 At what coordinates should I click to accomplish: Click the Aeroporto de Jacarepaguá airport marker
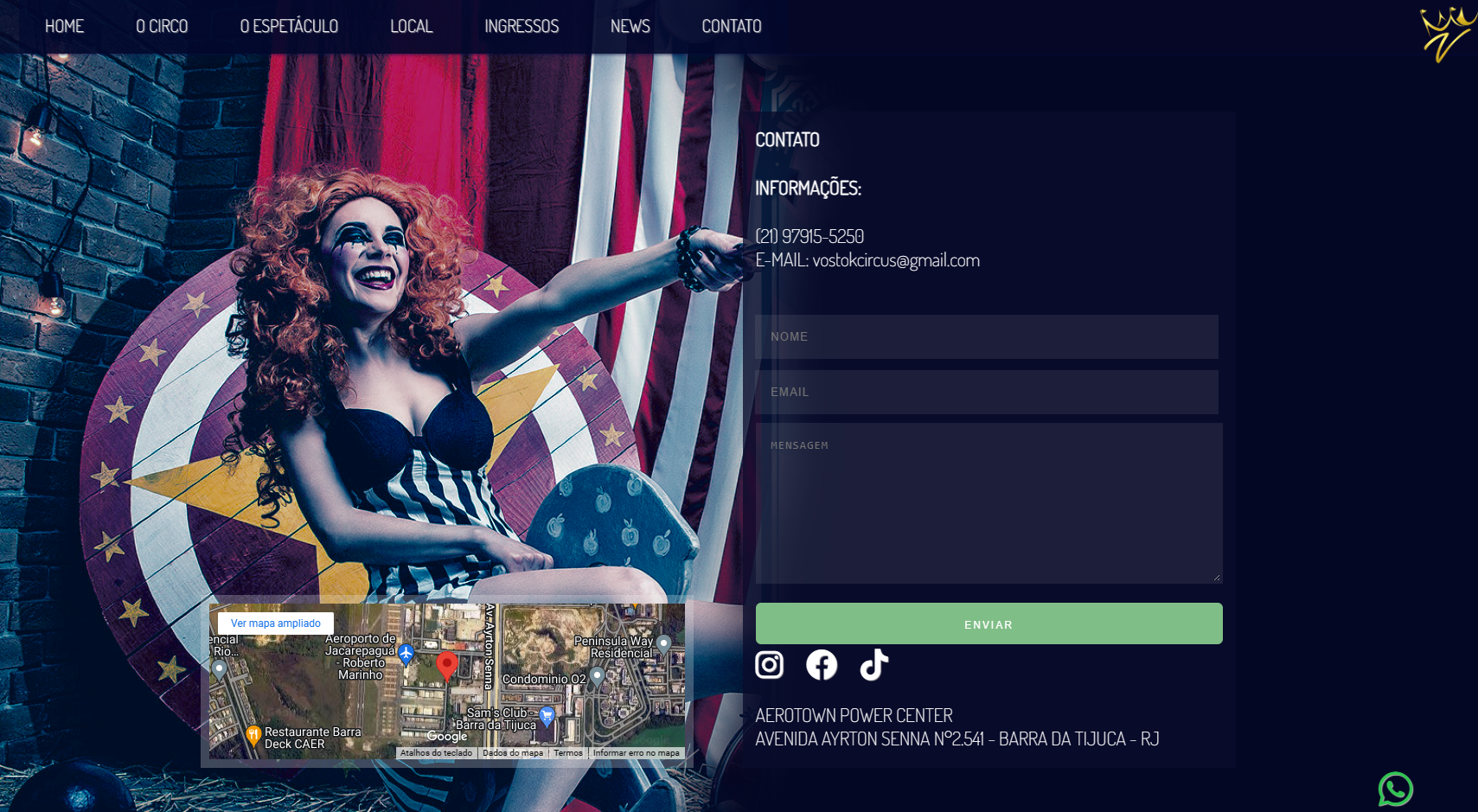[406, 655]
